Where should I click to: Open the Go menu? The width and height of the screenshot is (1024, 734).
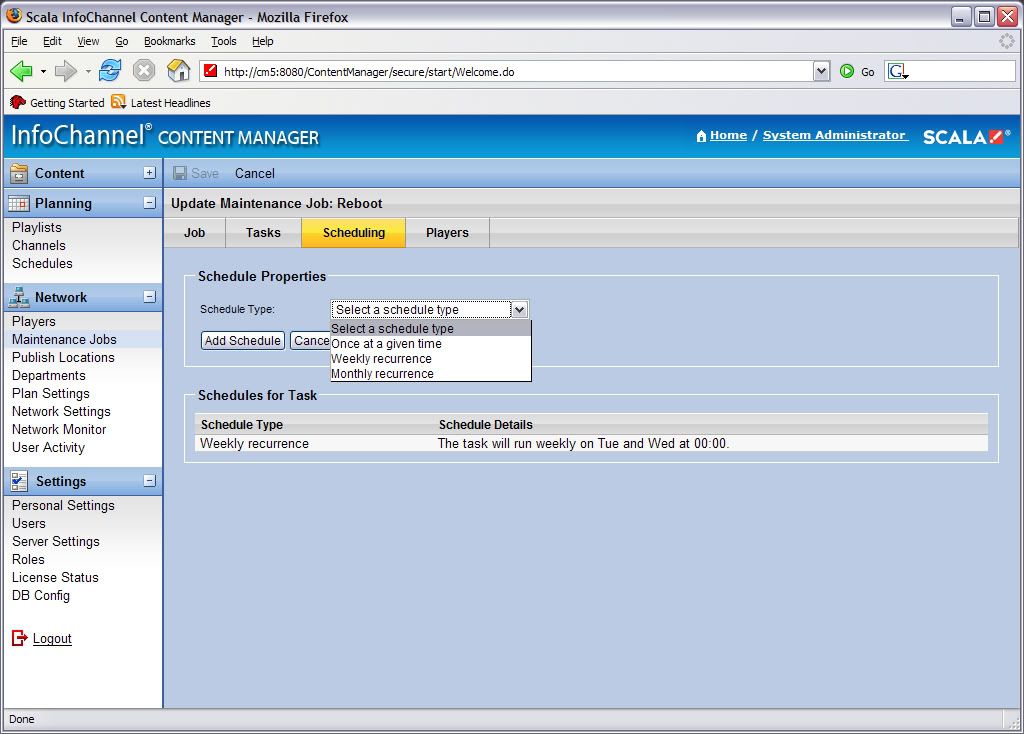tap(121, 41)
